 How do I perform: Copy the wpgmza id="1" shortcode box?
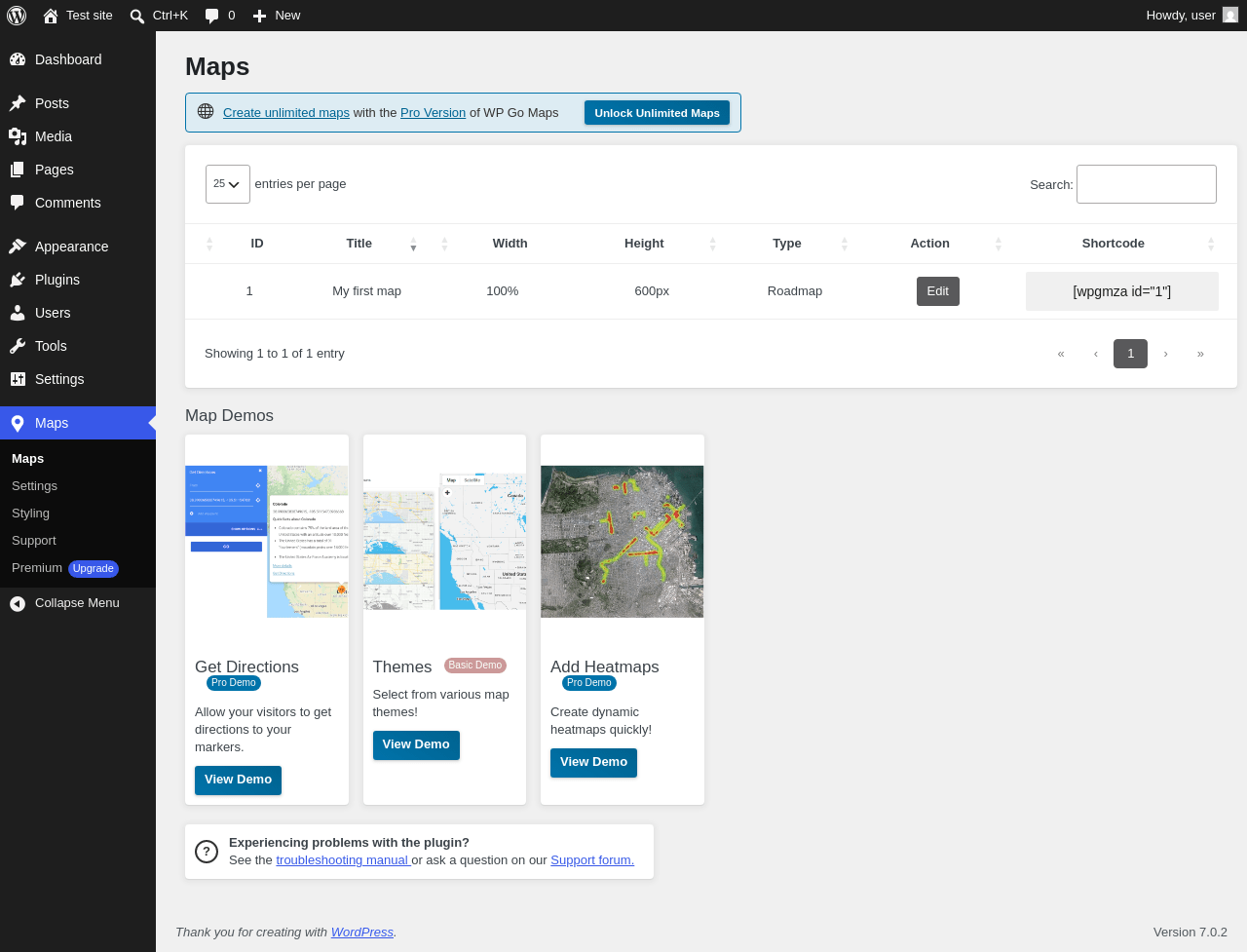(x=1122, y=291)
